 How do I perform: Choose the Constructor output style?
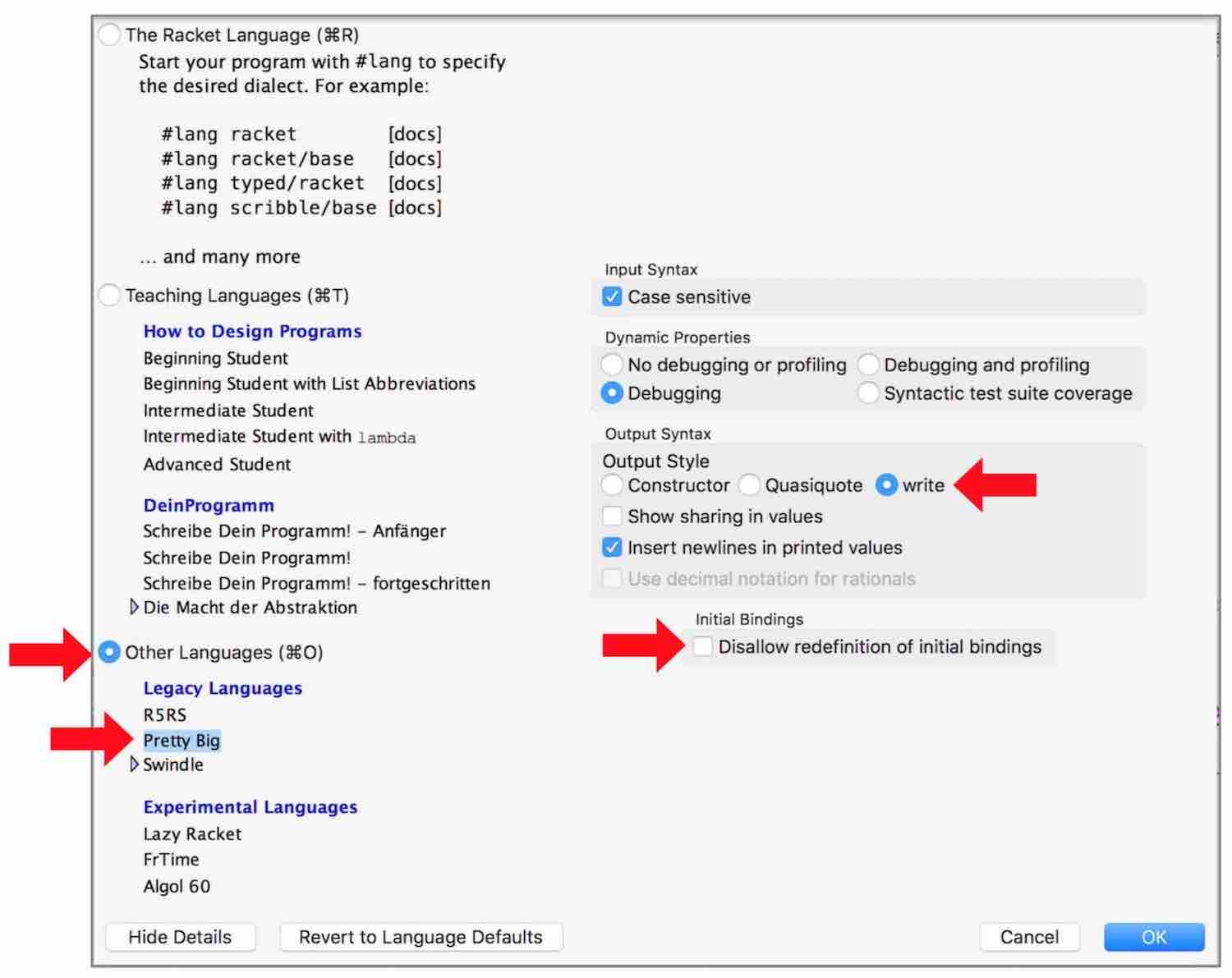(x=612, y=485)
